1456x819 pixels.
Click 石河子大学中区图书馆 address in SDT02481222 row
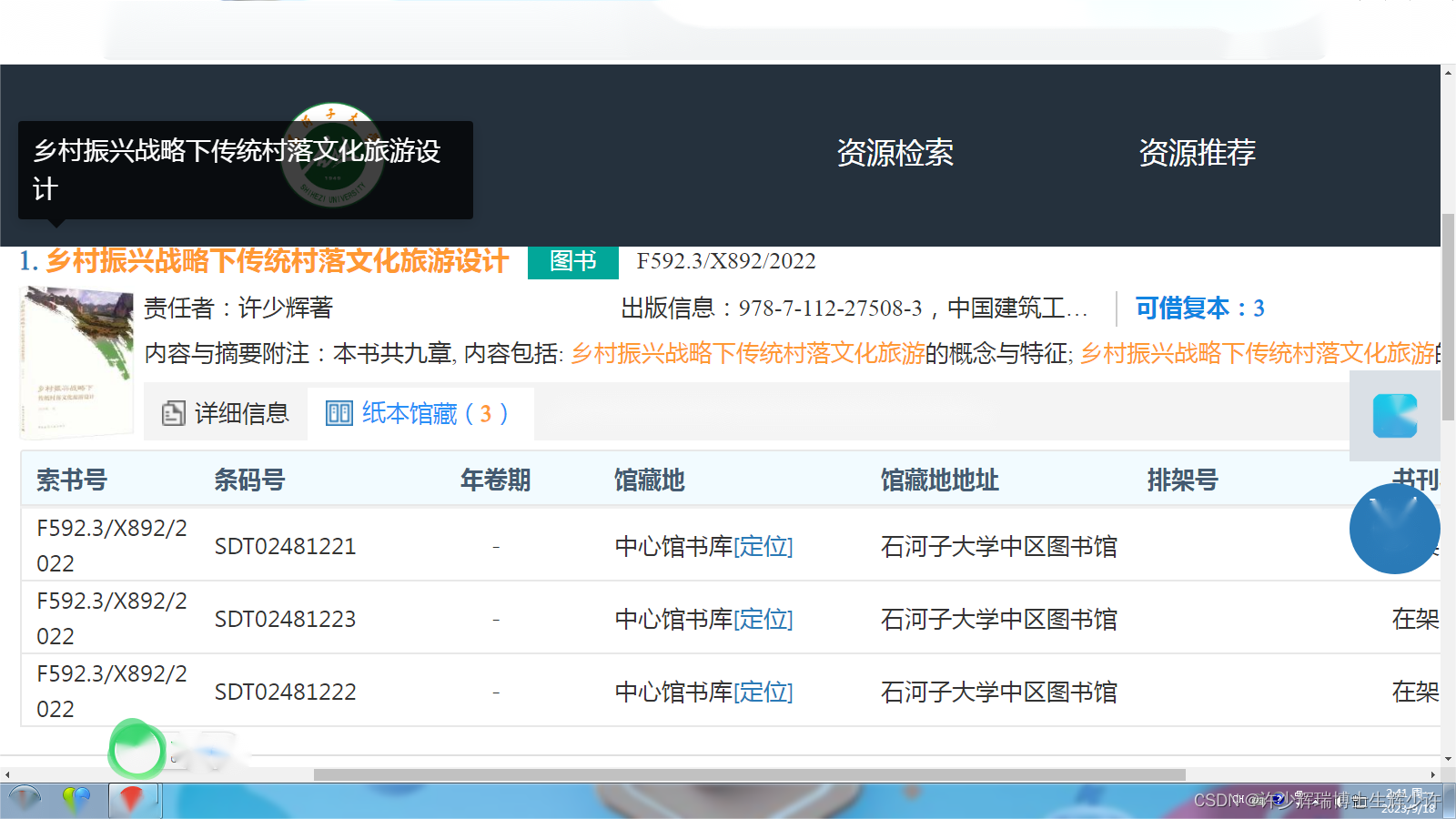(x=998, y=692)
